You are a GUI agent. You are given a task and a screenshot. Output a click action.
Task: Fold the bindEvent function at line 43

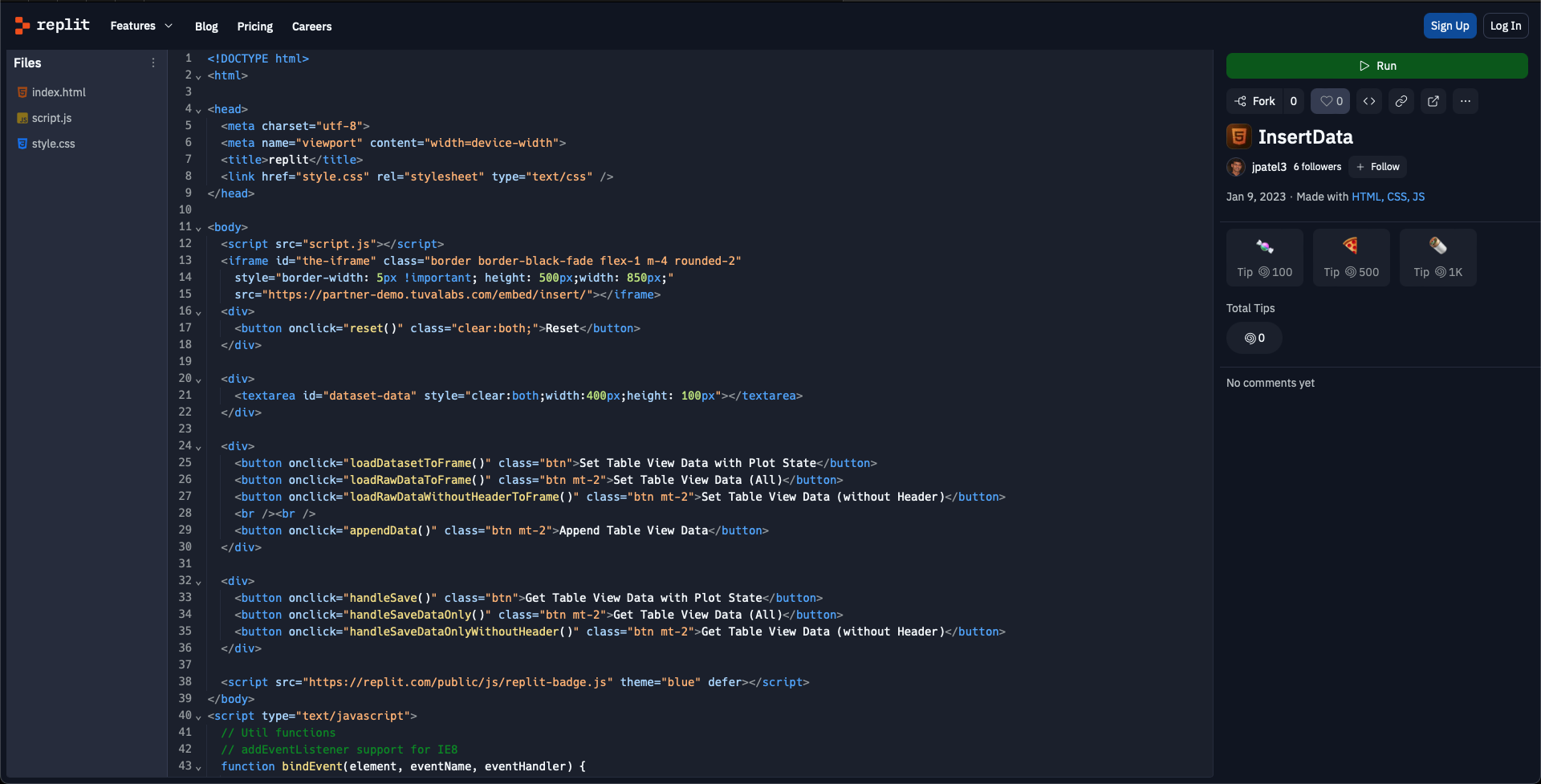[198, 768]
